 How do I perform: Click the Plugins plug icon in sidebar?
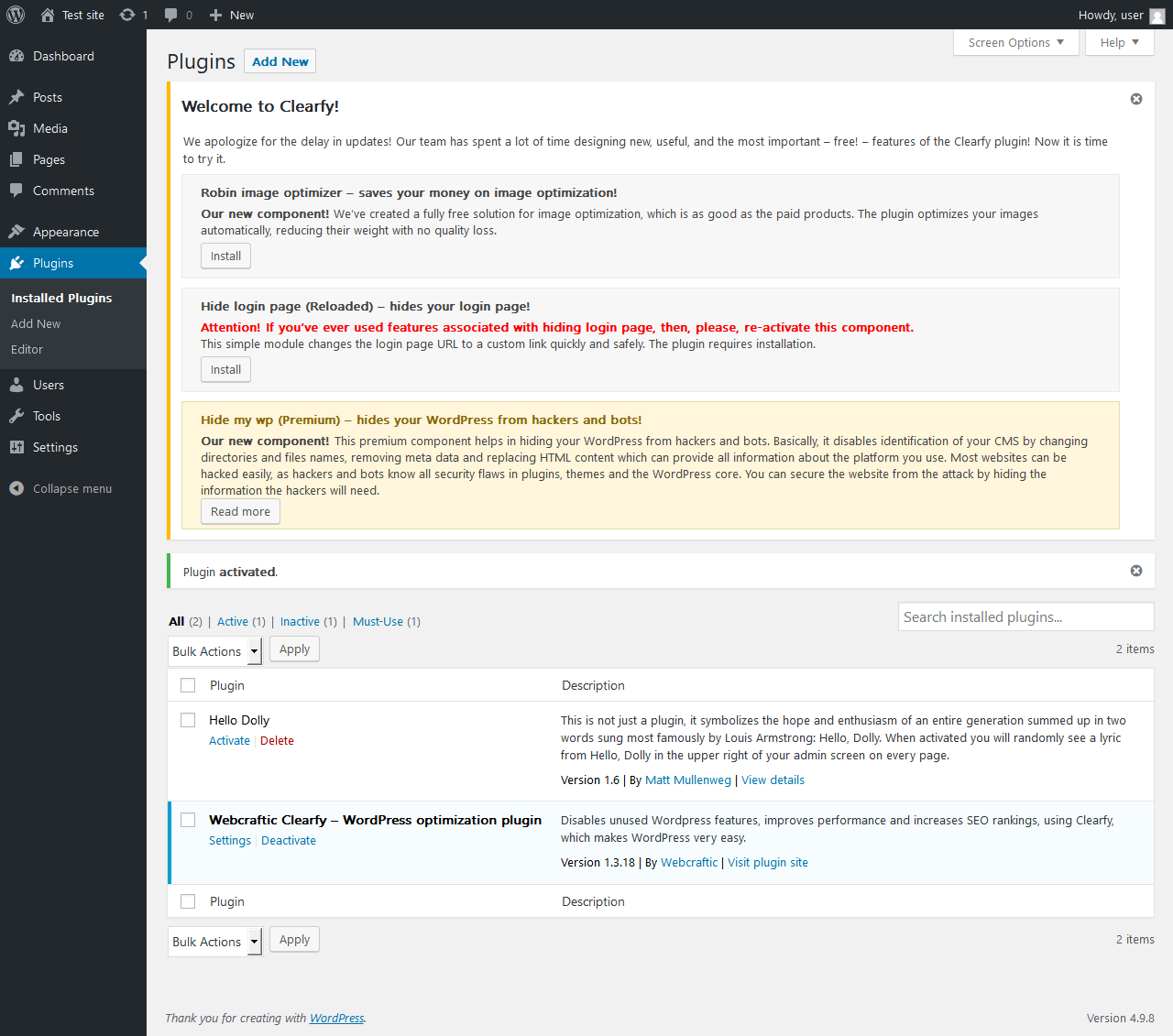[16, 263]
